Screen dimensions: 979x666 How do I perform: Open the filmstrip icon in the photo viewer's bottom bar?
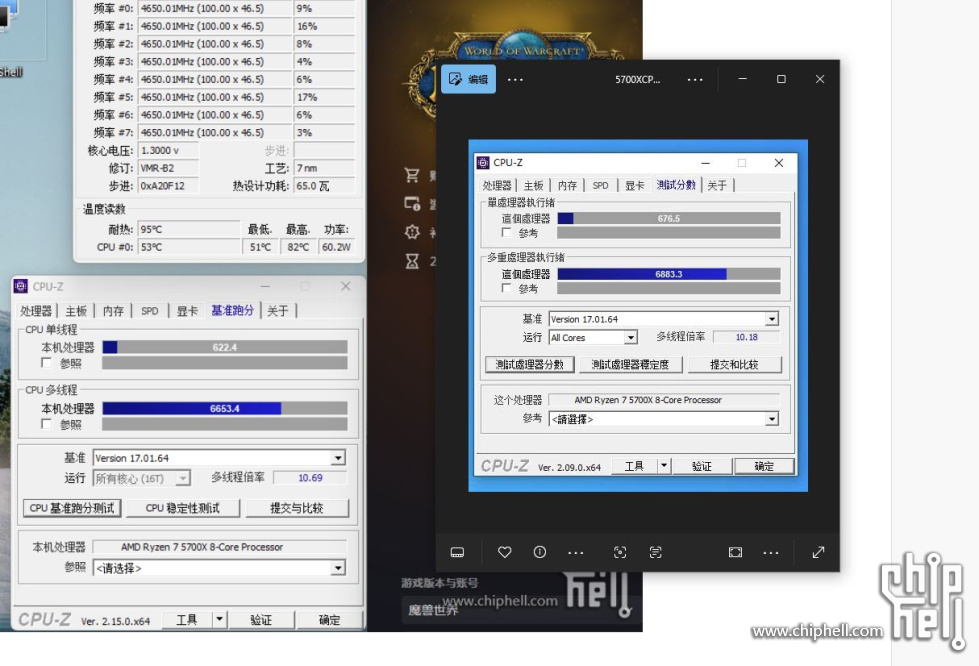click(457, 552)
